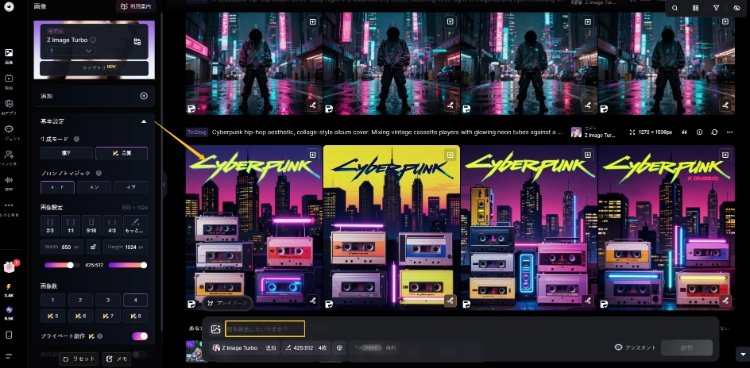The width and height of the screenshot is (750, 368).
Task: Open the memo button
Action: click(x=116, y=359)
